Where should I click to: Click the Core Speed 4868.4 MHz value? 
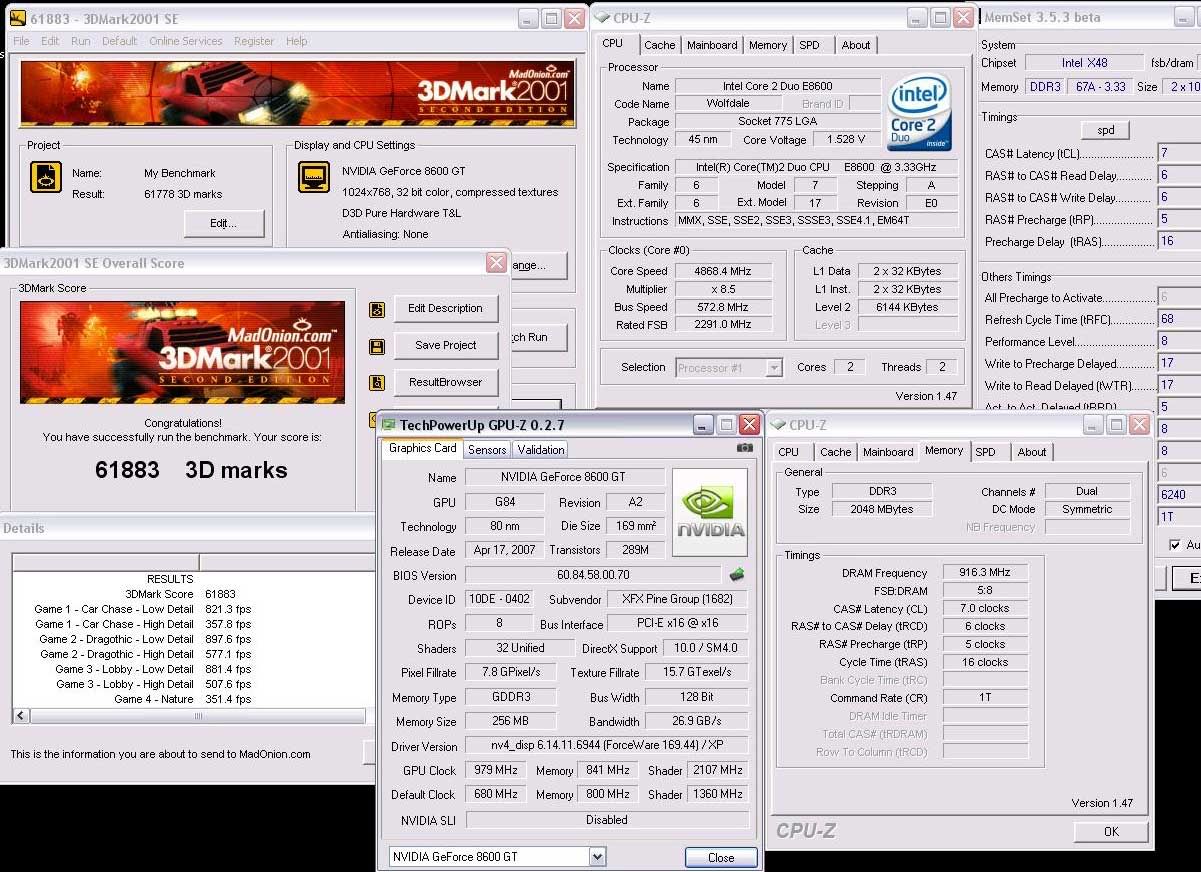click(721, 271)
